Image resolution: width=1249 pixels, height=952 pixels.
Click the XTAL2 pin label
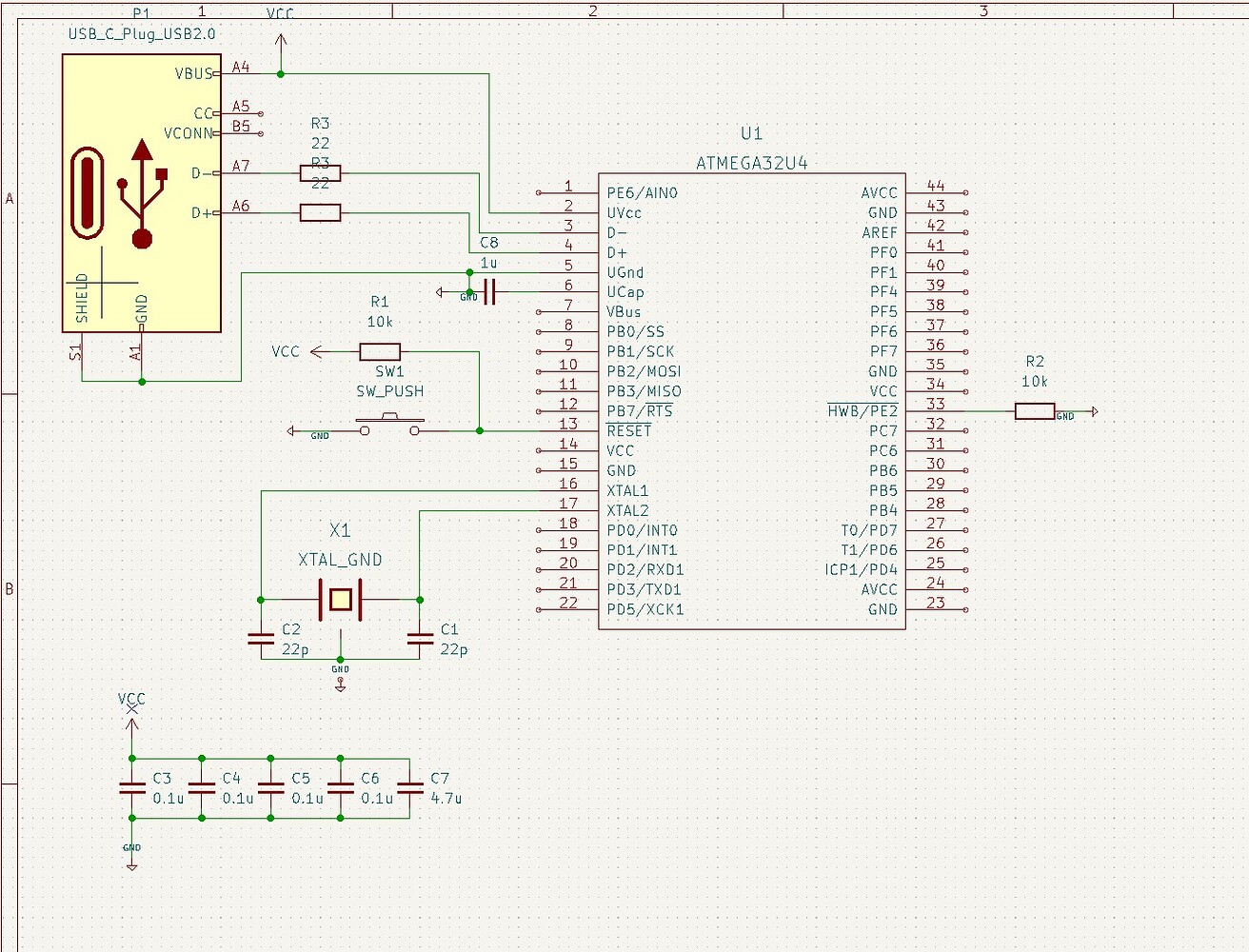pyautogui.click(x=627, y=510)
